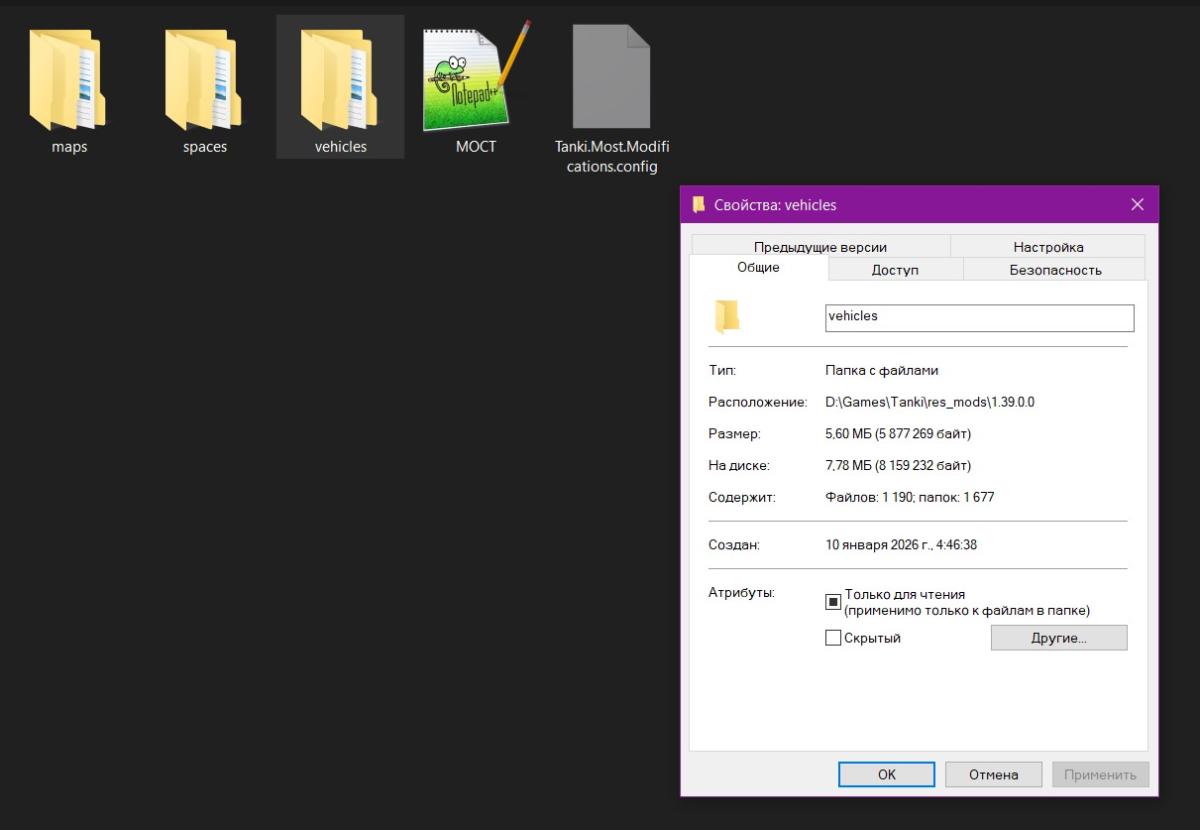1200x830 pixels.
Task: Select the maps folder icon
Action: click(x=69, y=78)
